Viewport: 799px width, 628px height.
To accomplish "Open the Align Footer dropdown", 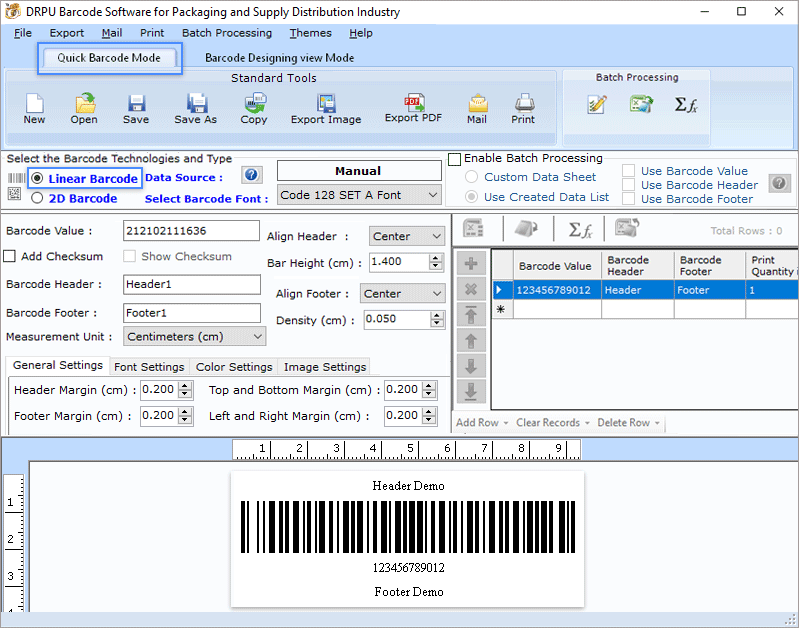I will click(403, 294).
